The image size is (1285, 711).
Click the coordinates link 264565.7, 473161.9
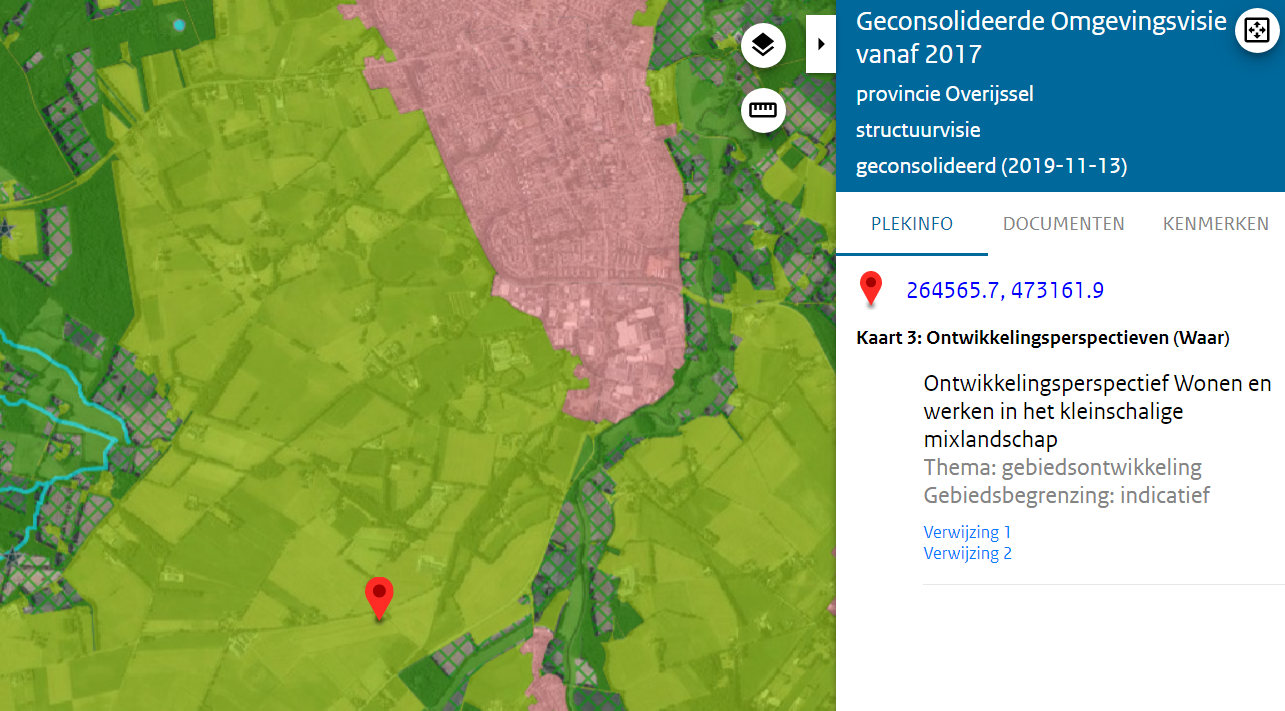click(1005, 290)
